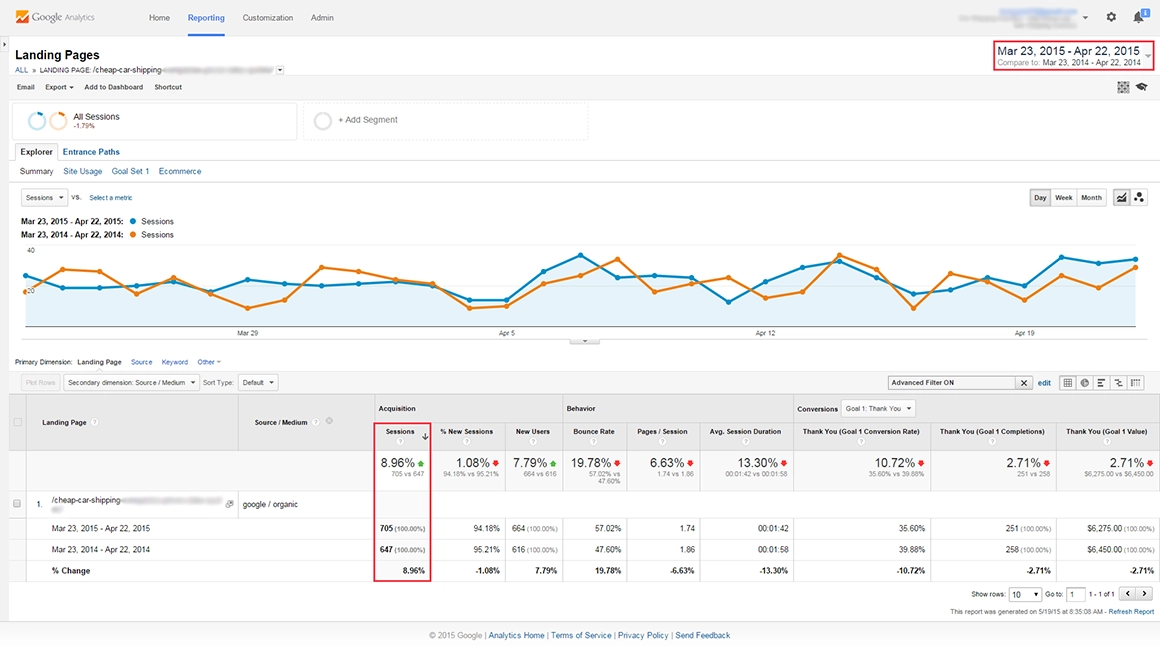This screenshot has width=1160, height=650.
Task: Switch to the Entrance Paths tab
Action: pyautogui.click(x=91, y=152)
